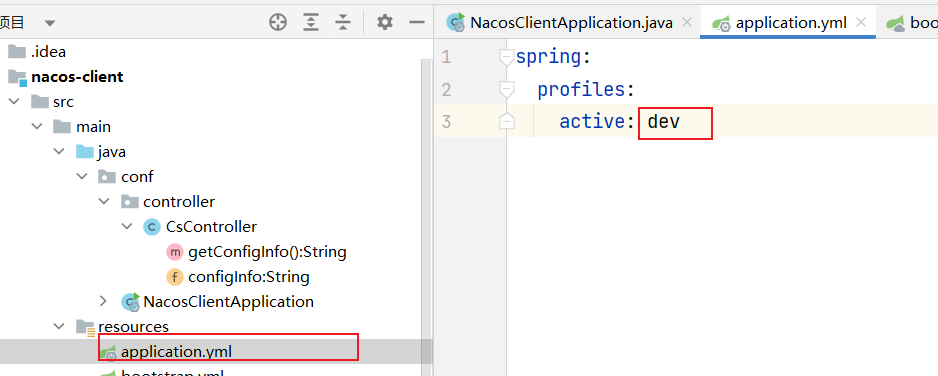Click the NacosClientApplication class icon
Screen dimensions: 938x376
[x=130, y=301]
